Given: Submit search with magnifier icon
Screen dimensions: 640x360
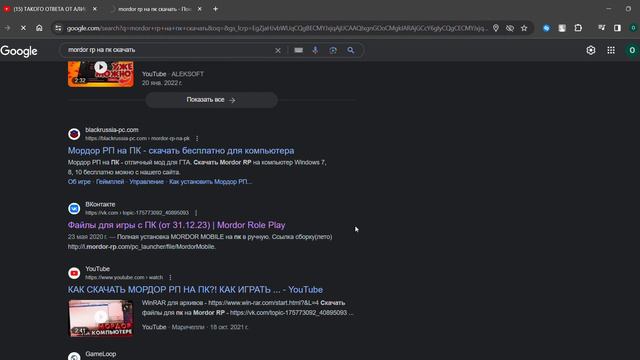Looking at the screenshot, I should coord(351,50).
